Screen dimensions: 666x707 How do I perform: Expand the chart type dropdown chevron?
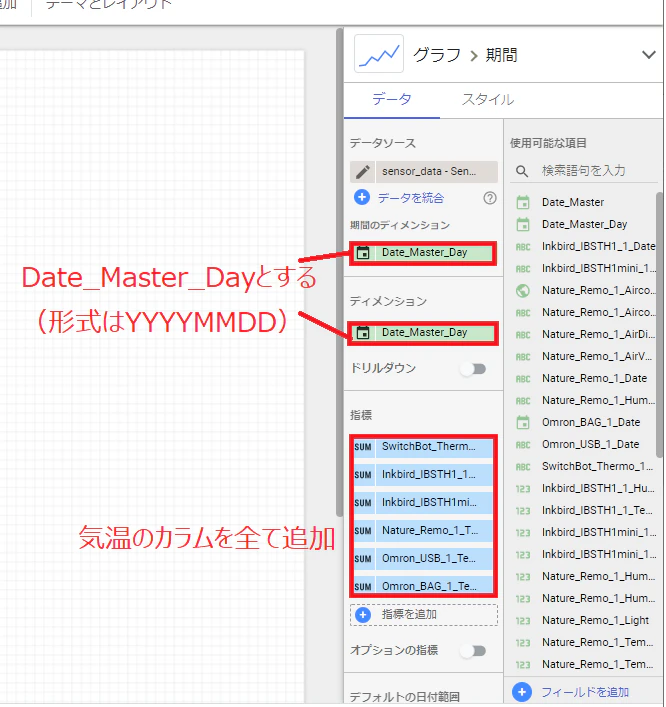pos(650,55)
